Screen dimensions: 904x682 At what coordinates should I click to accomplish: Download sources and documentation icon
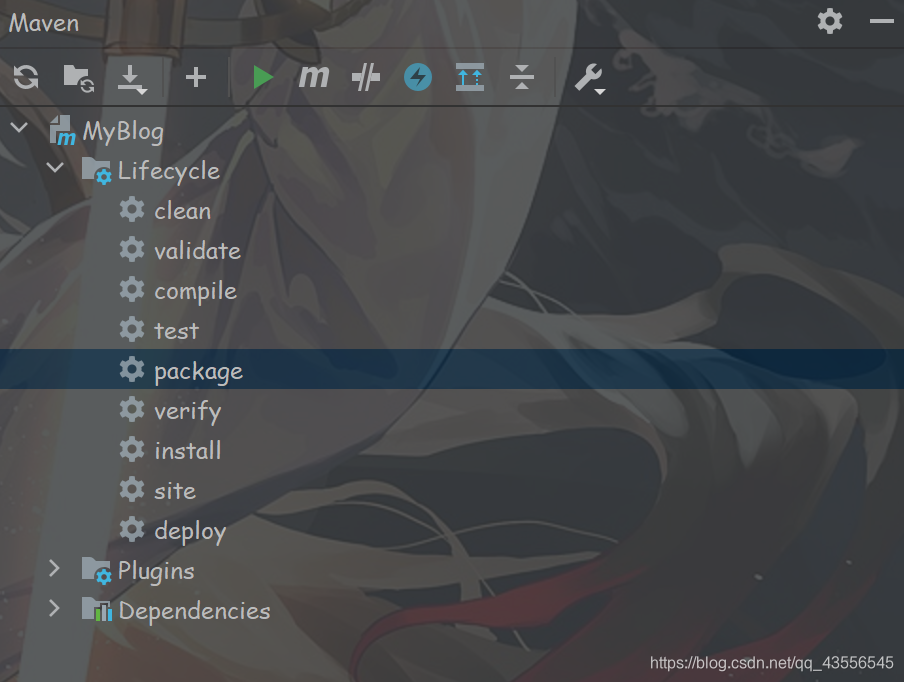click(132, 79)
